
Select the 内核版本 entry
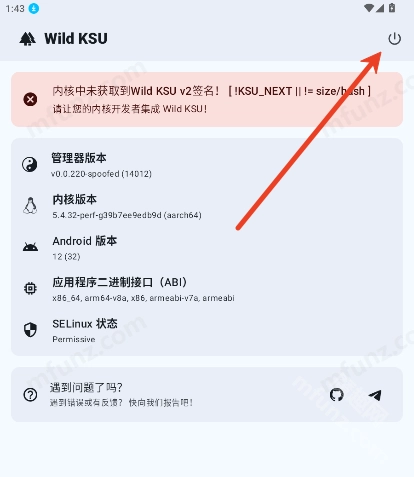click(x=207, y=206)
